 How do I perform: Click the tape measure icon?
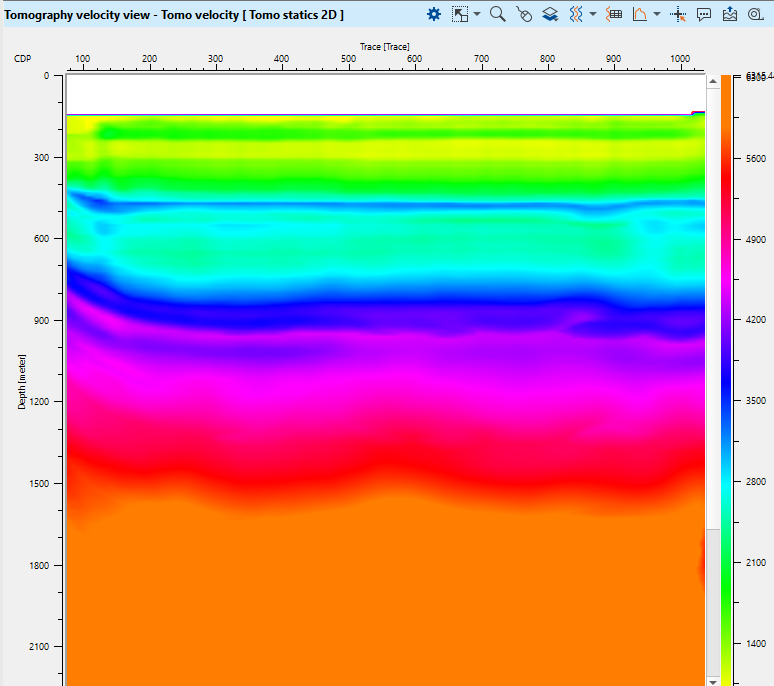coord(756,14)
